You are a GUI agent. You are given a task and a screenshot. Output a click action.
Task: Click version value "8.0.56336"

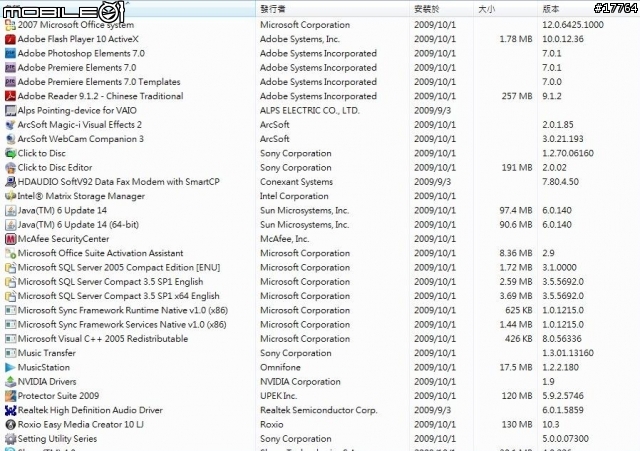[562, 339]
